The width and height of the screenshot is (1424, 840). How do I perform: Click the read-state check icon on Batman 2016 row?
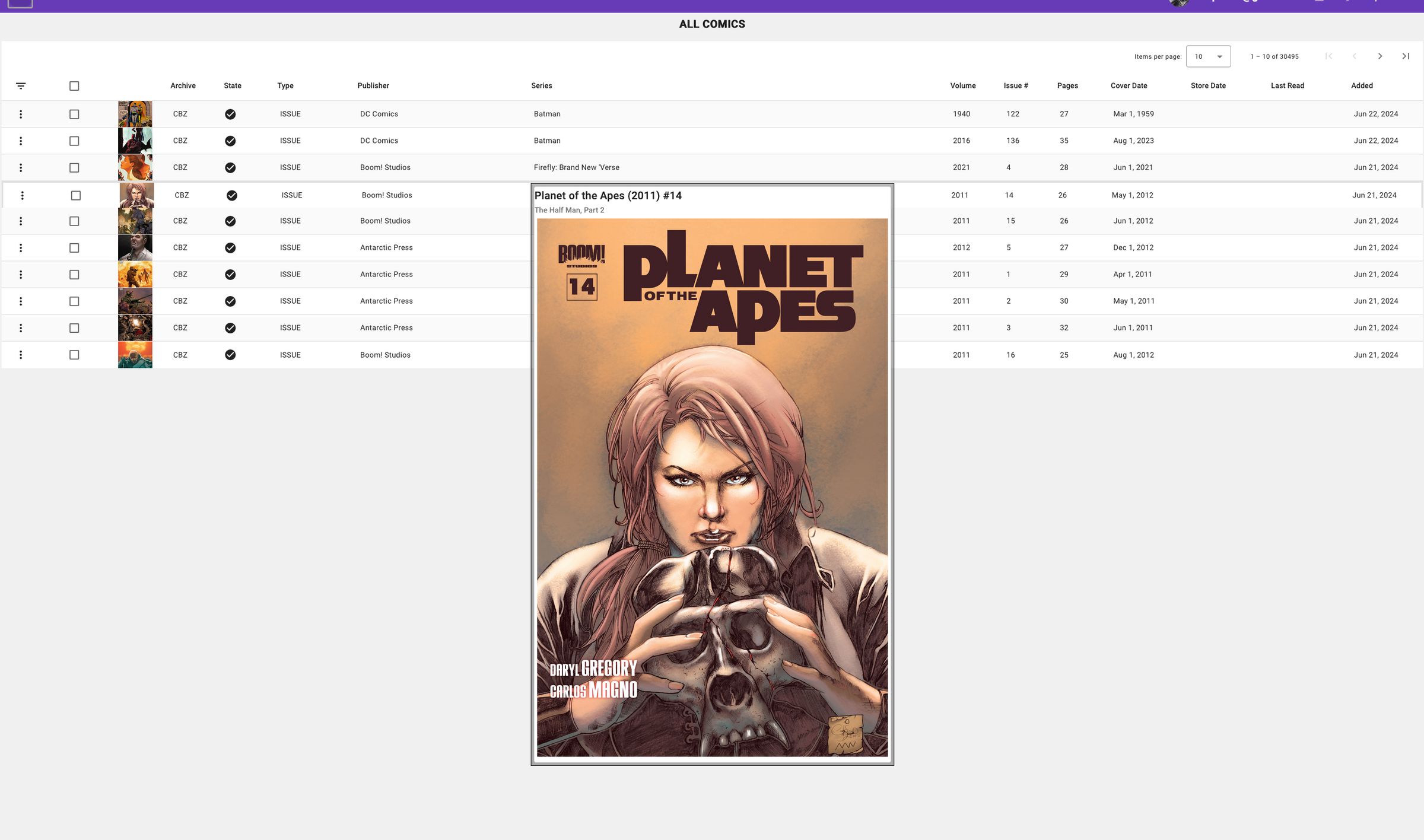231,141
